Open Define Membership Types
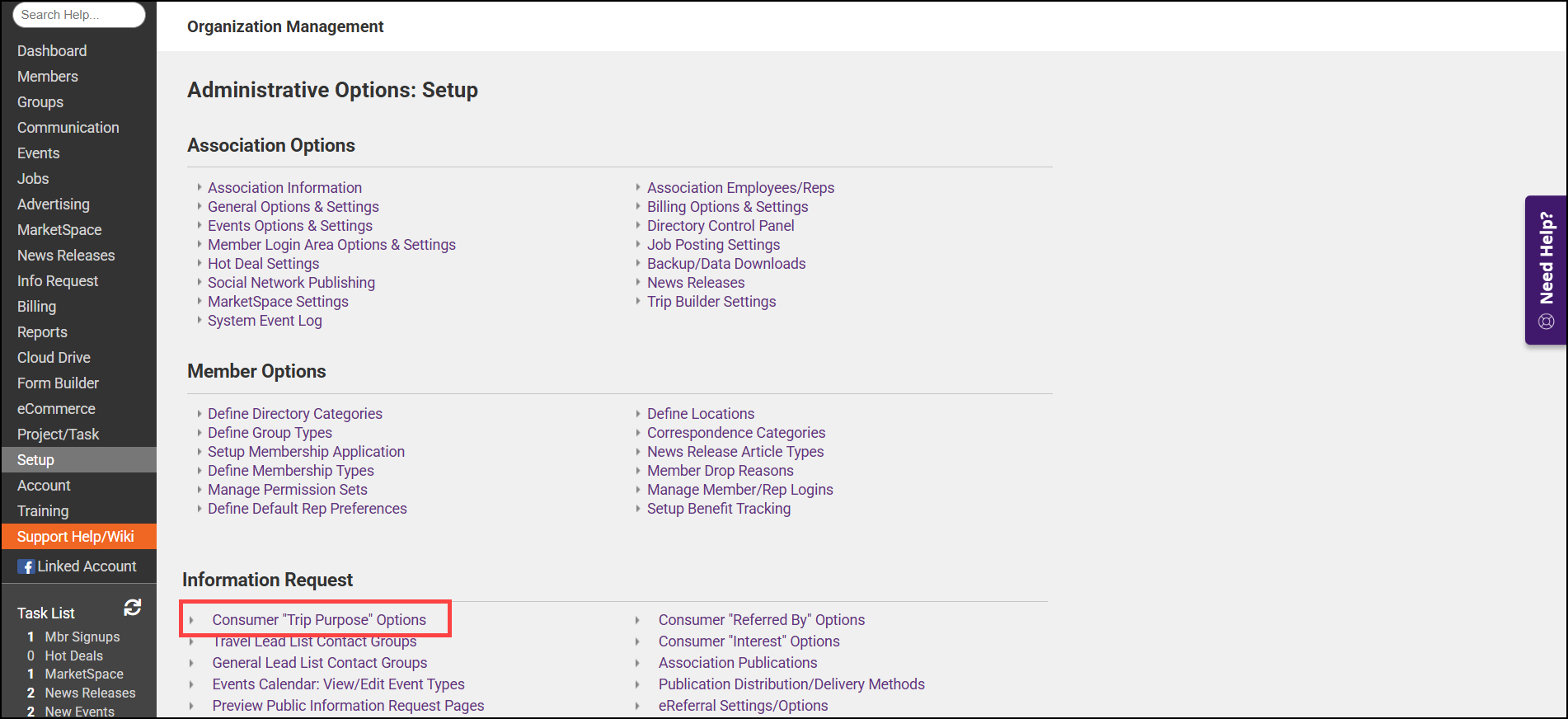This screenshot has height=719, width=1568. tap(290, 471)
